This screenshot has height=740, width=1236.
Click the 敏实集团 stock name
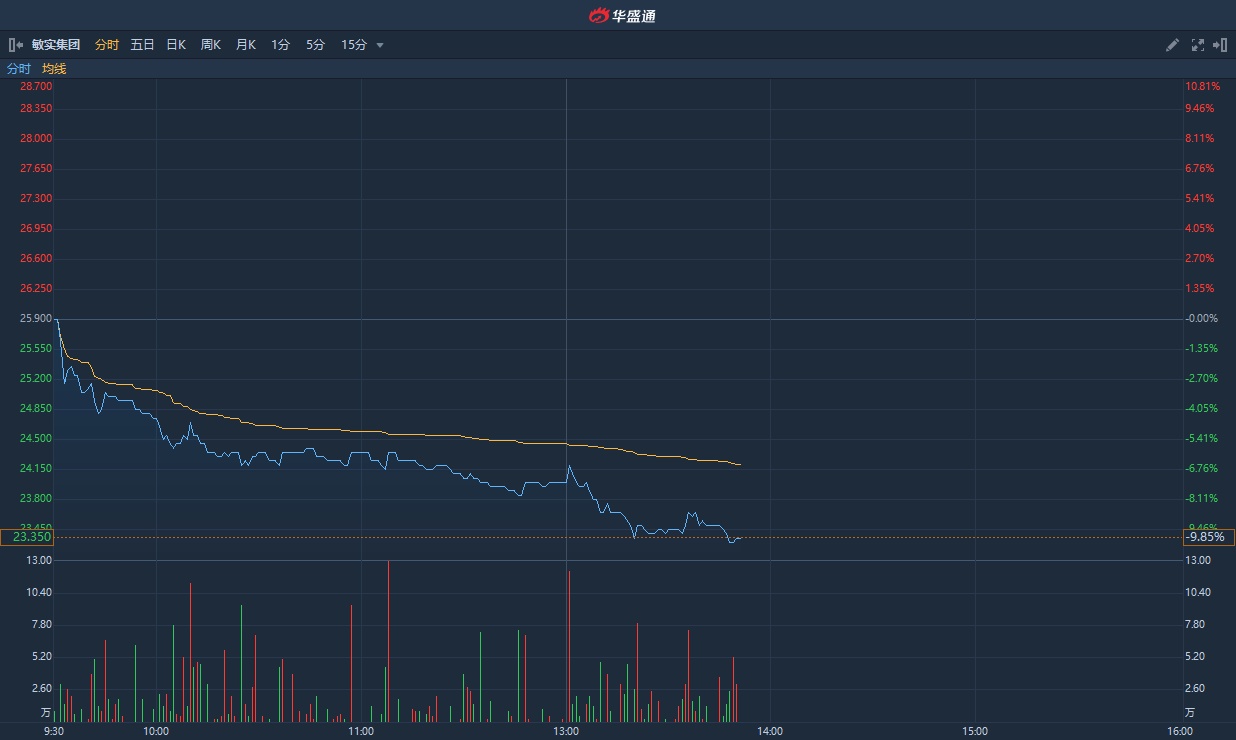[x=56, y=45]
